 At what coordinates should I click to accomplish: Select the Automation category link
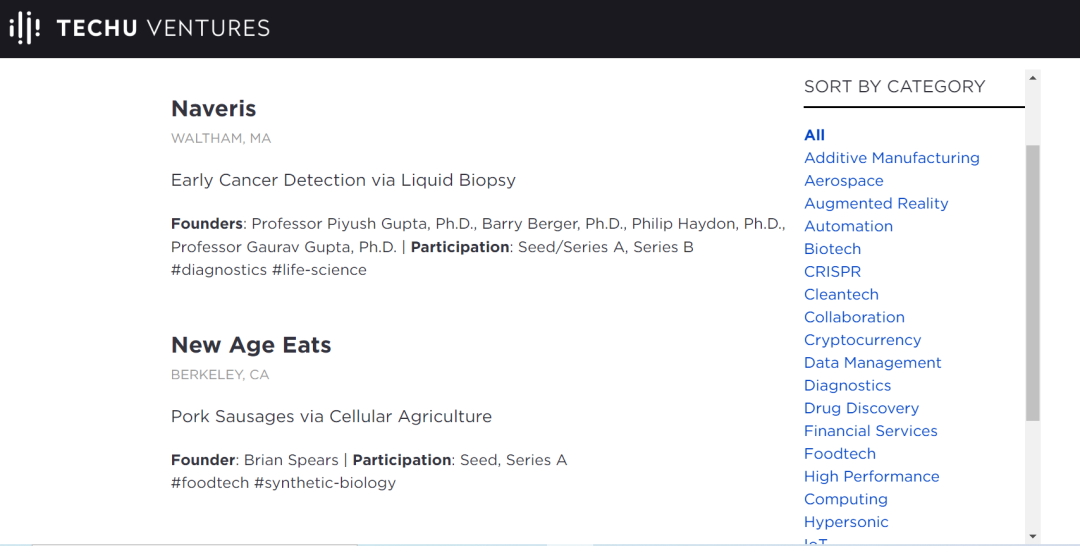coord(849,226)
